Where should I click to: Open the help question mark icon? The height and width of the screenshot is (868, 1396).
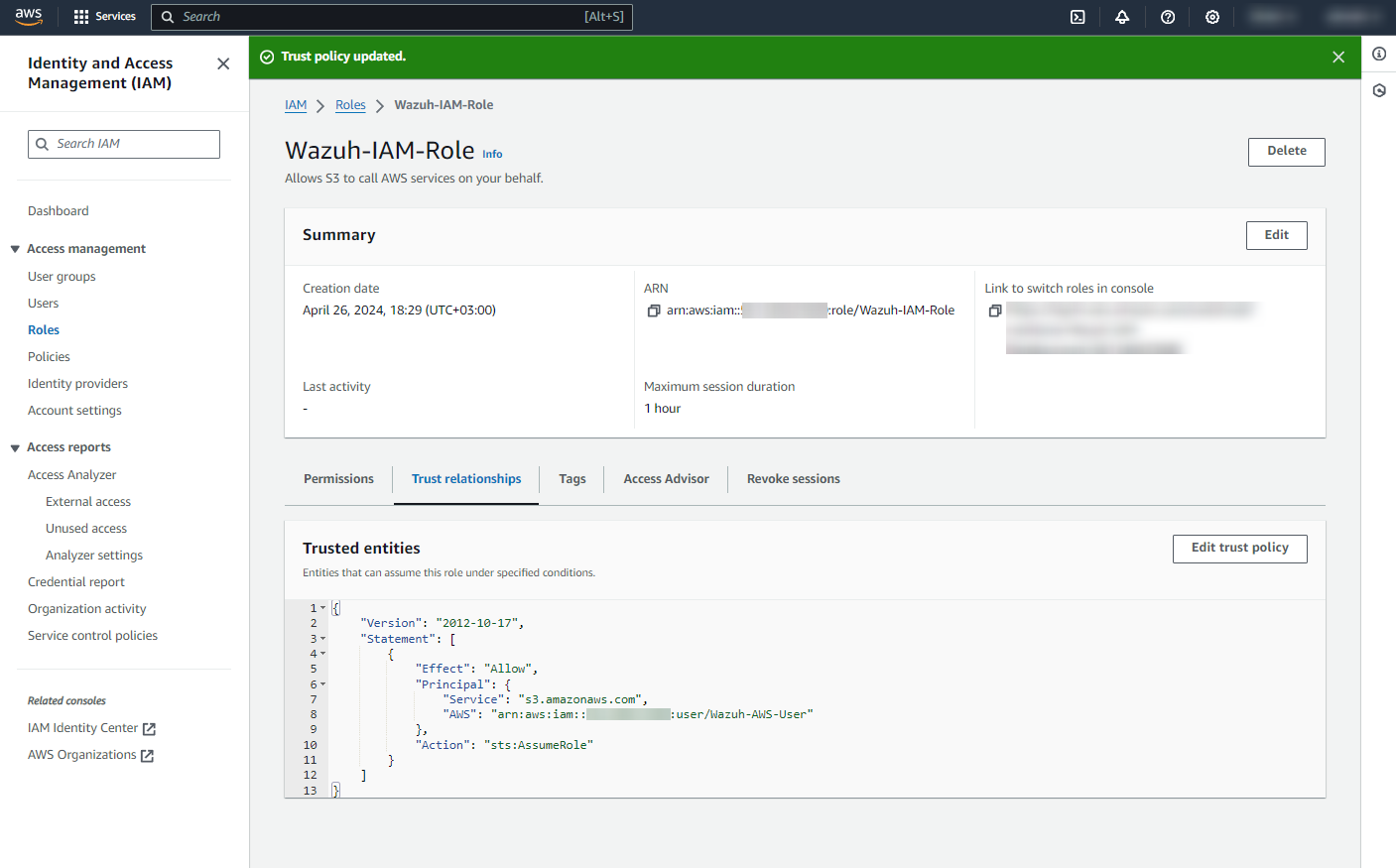tap(1168, 17)
